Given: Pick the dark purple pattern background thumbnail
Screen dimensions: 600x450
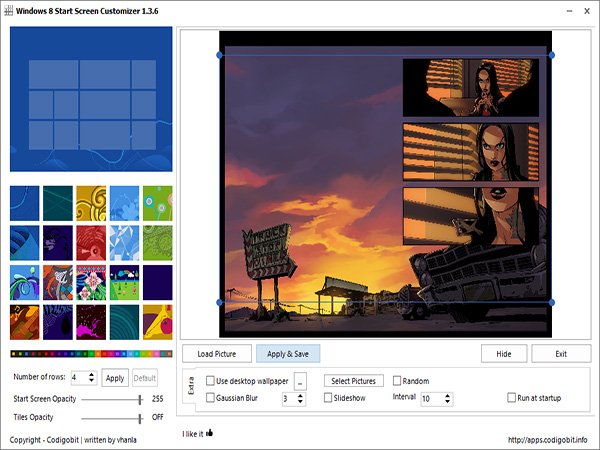Looking at the screenshot, I should (58, 243).
